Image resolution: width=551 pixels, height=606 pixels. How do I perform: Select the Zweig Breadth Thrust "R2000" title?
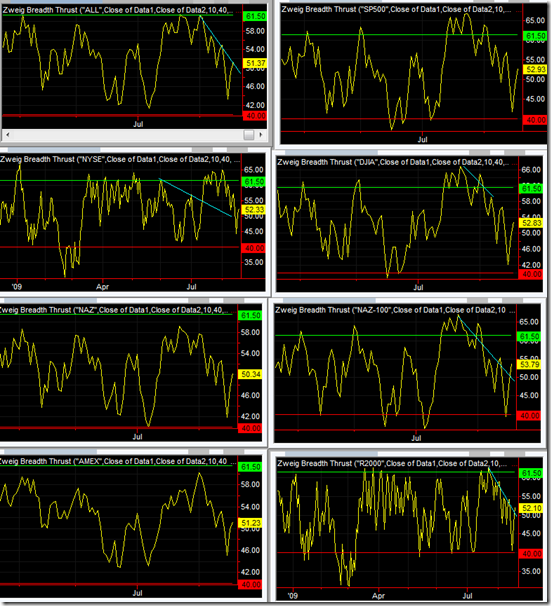[x=389, y=463]
